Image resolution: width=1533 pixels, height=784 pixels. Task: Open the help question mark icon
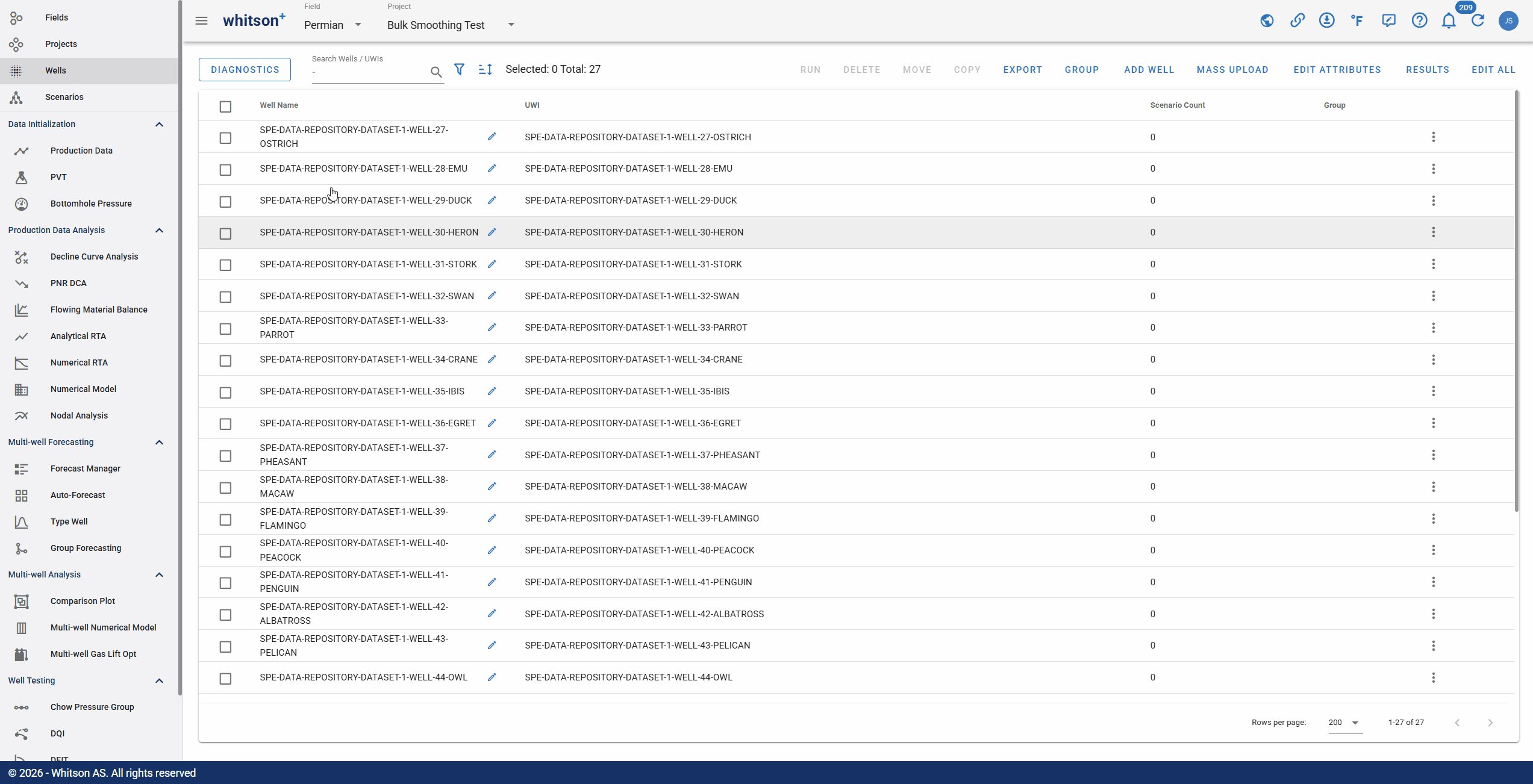tap(1419, 21)
